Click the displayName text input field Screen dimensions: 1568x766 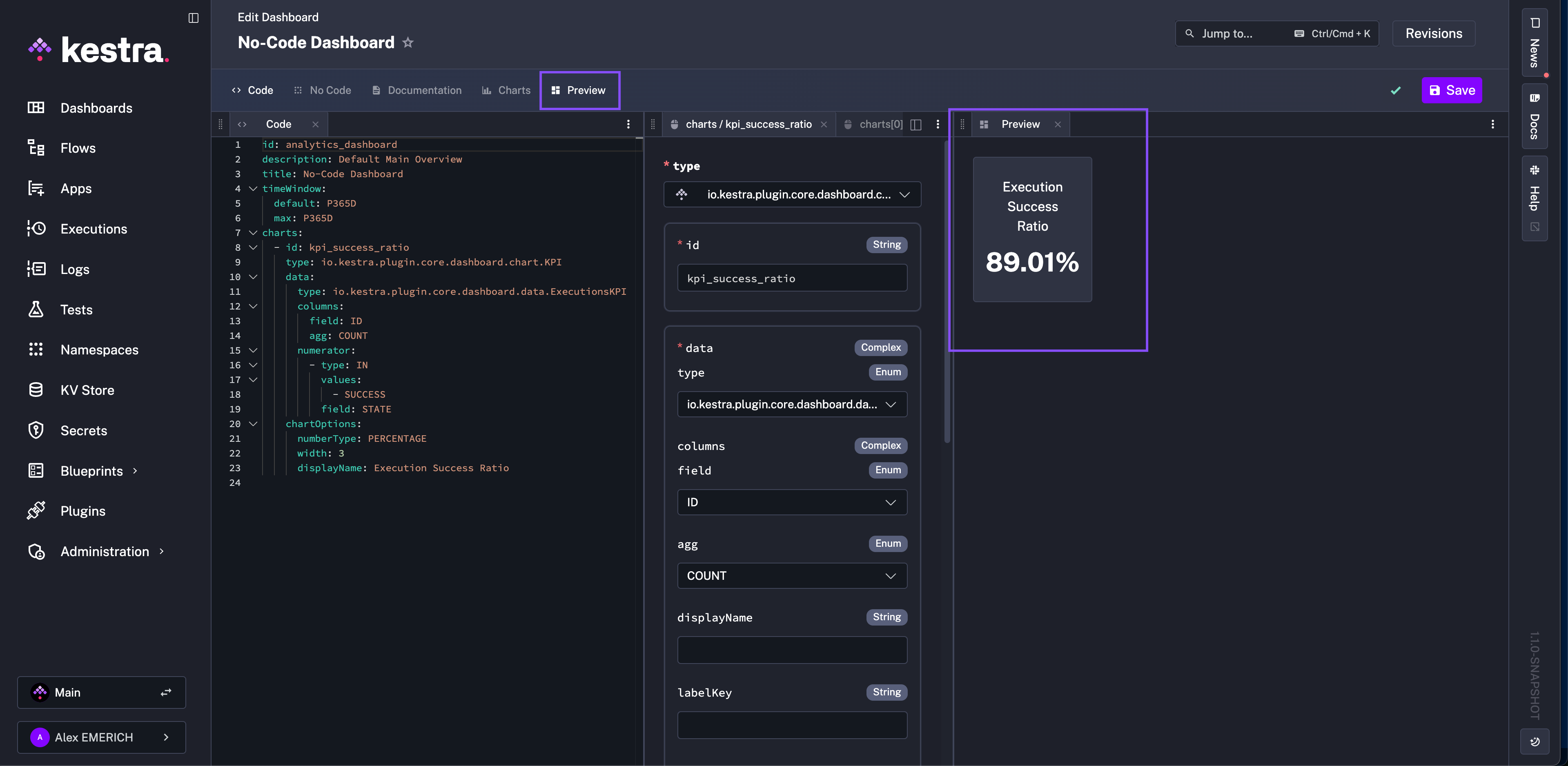click(x=792, y=650)
